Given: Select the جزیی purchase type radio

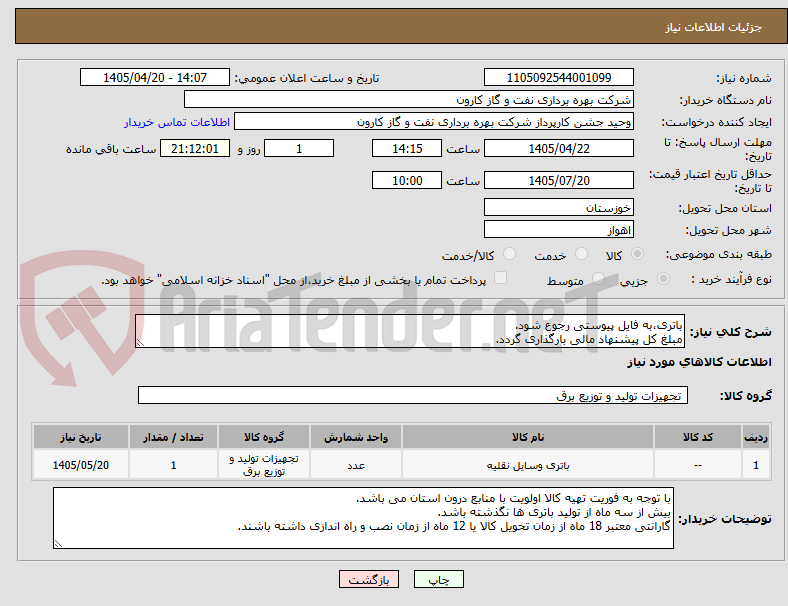Looking at the screenshot, I should click(x=663, y=278).
